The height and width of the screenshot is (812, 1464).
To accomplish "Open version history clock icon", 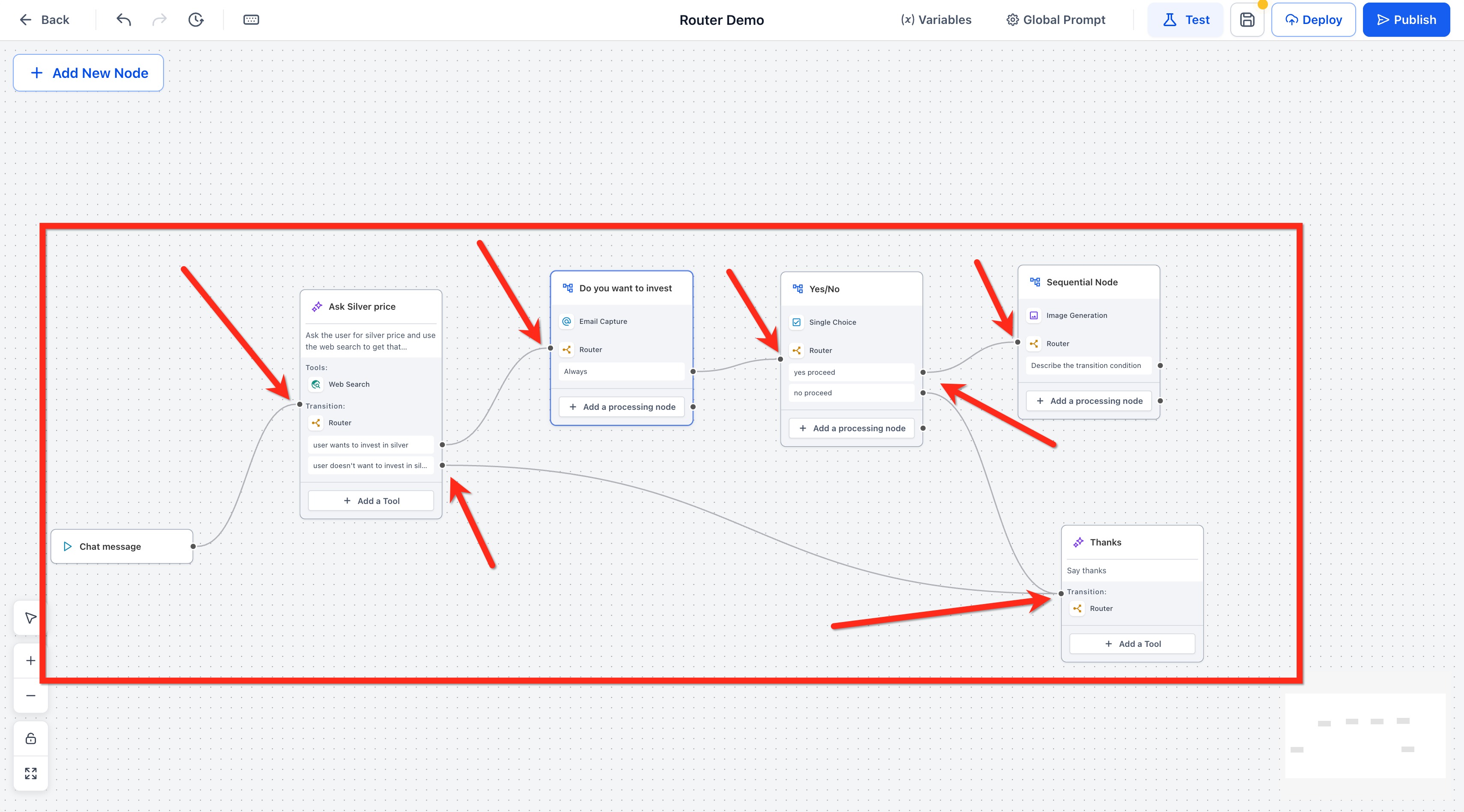I will click(x=196, y=20).
